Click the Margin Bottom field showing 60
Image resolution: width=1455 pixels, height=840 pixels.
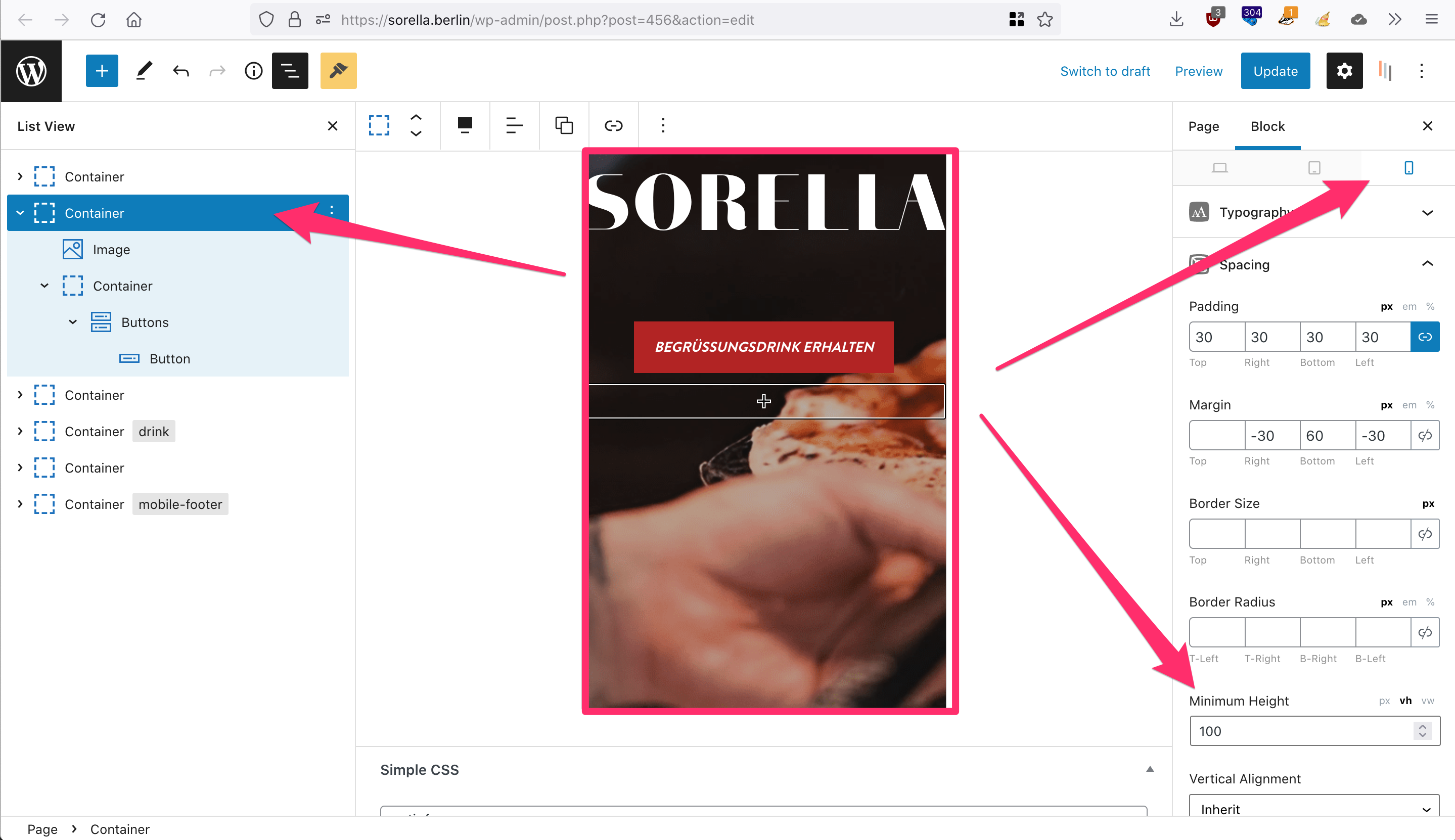pyautogui.click(x=1327, y=436)
